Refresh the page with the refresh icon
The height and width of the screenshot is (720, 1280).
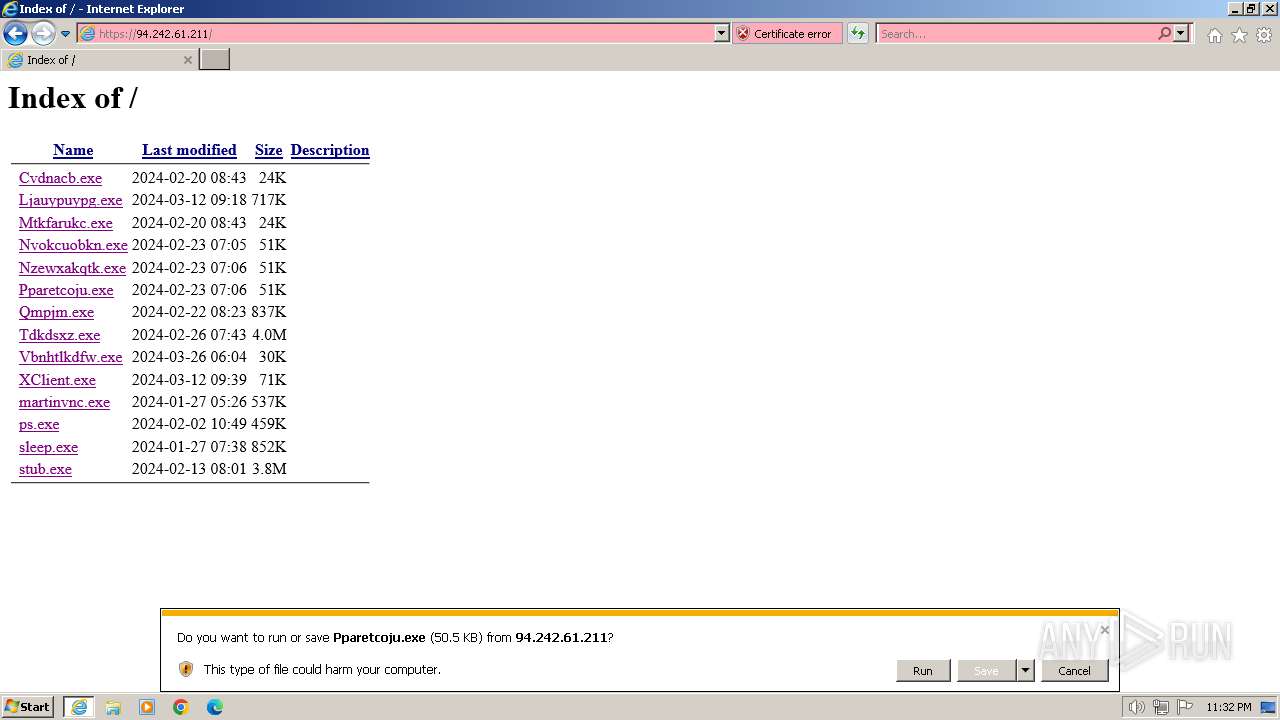[x=857, y=33]
